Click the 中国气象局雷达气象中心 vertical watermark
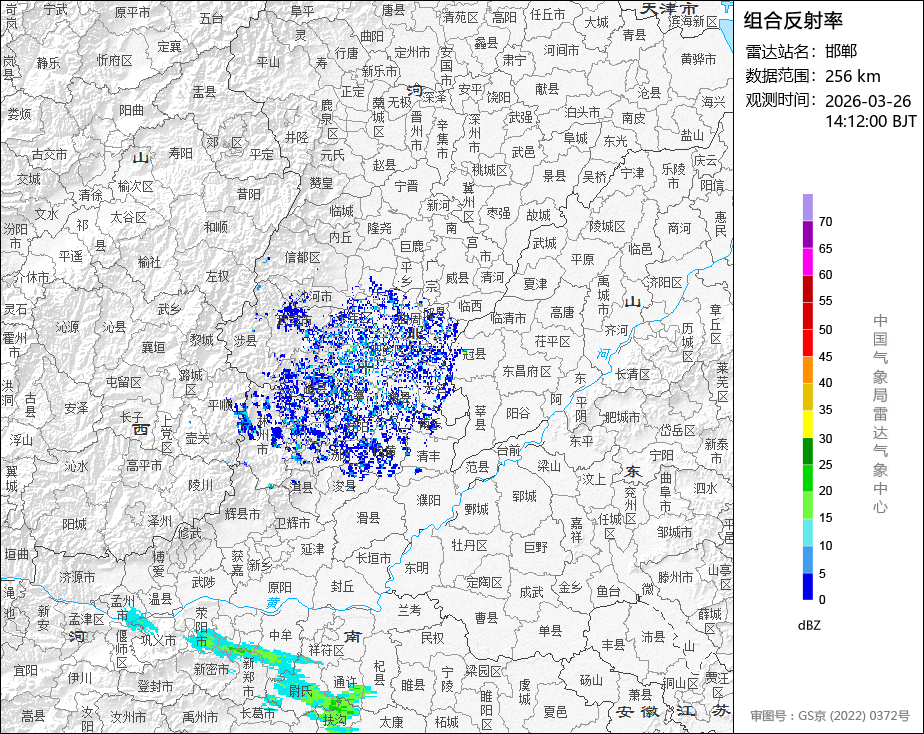This screenshot has width=924, height=734. pos(880,414)
